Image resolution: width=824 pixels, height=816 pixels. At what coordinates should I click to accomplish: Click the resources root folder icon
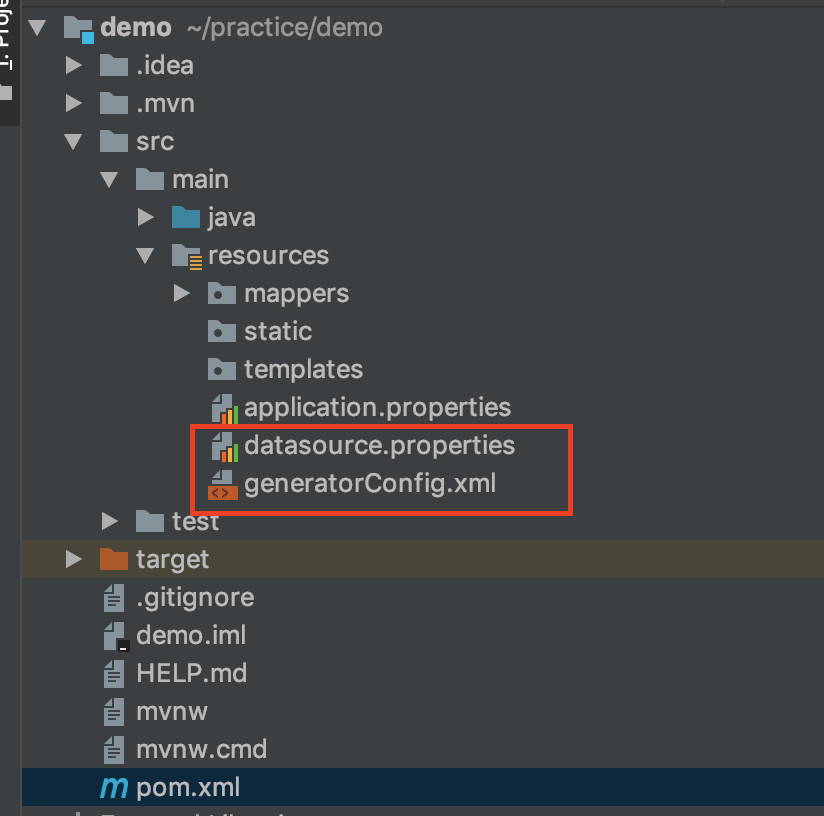pyautogui.click(x=187, y=256)
